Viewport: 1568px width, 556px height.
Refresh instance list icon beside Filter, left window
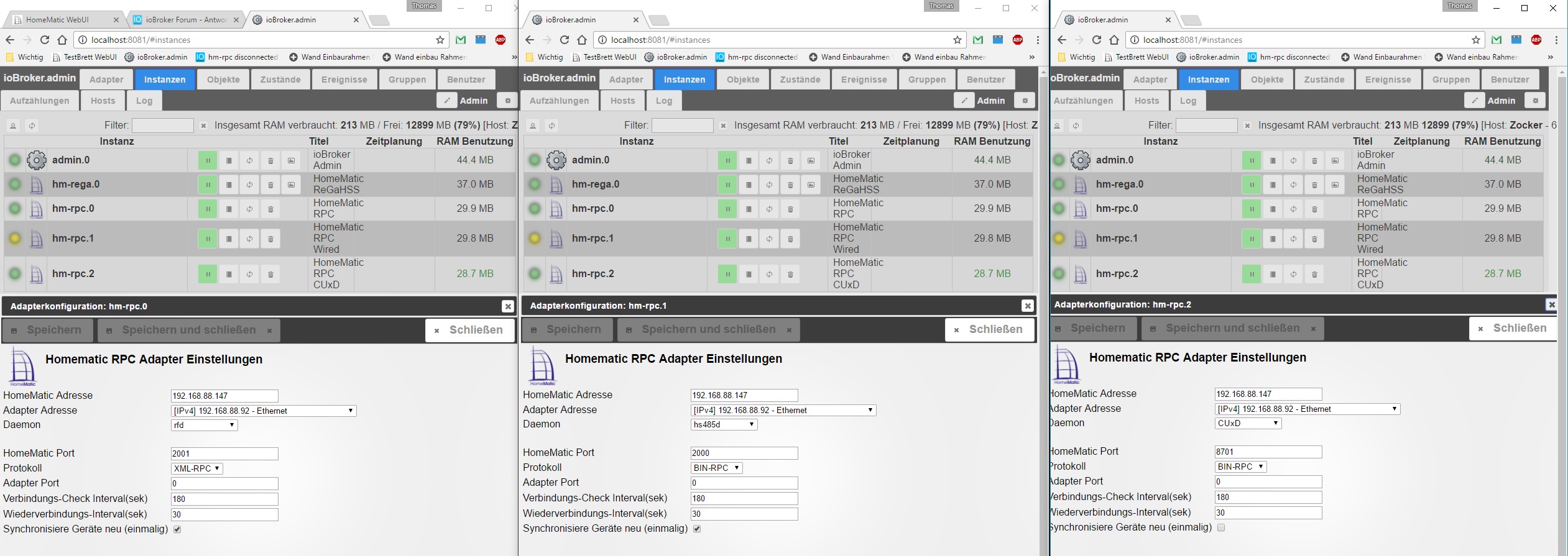[32, 125]
